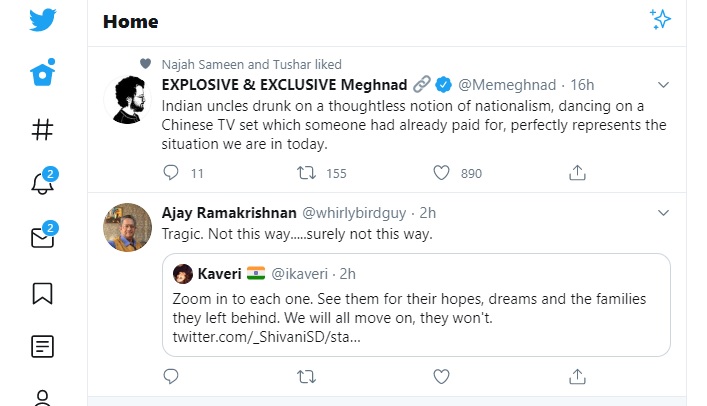Expand options chevron on Ajay's tweet
Image resolution: width=707 pixels, height=406 pixels.
[662, 213]
